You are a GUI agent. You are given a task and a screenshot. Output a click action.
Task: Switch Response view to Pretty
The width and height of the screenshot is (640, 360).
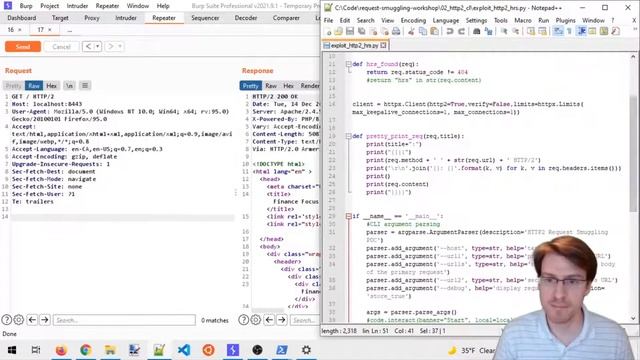[250, 86]
